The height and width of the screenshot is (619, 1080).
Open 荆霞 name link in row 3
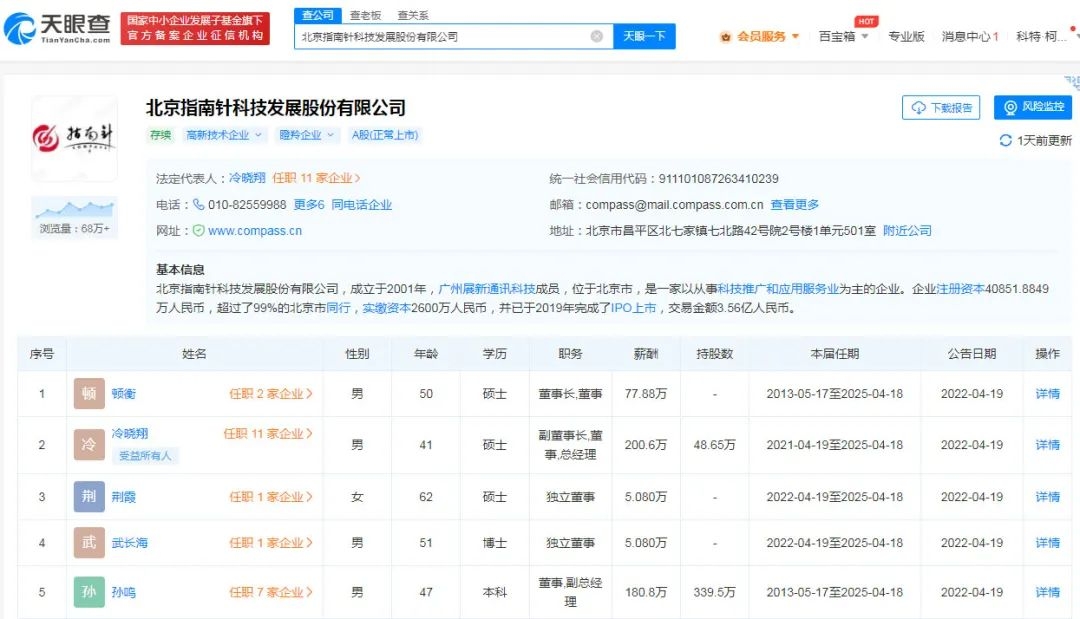click(x=124, y=497)
